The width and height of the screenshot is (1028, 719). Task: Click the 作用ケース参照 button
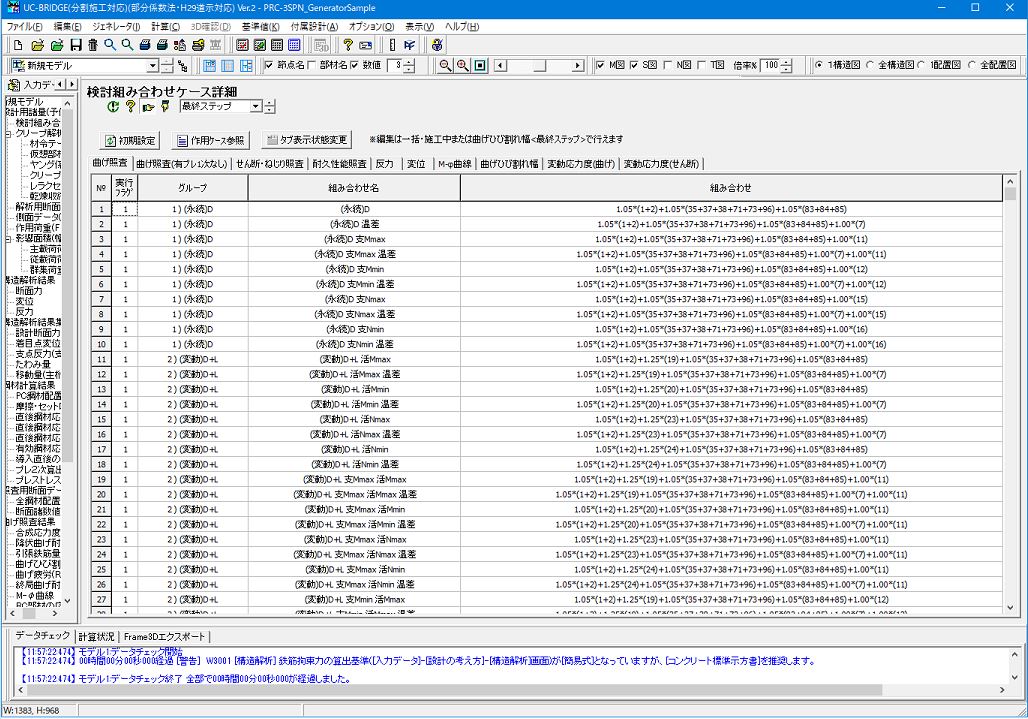click(210, 140)
